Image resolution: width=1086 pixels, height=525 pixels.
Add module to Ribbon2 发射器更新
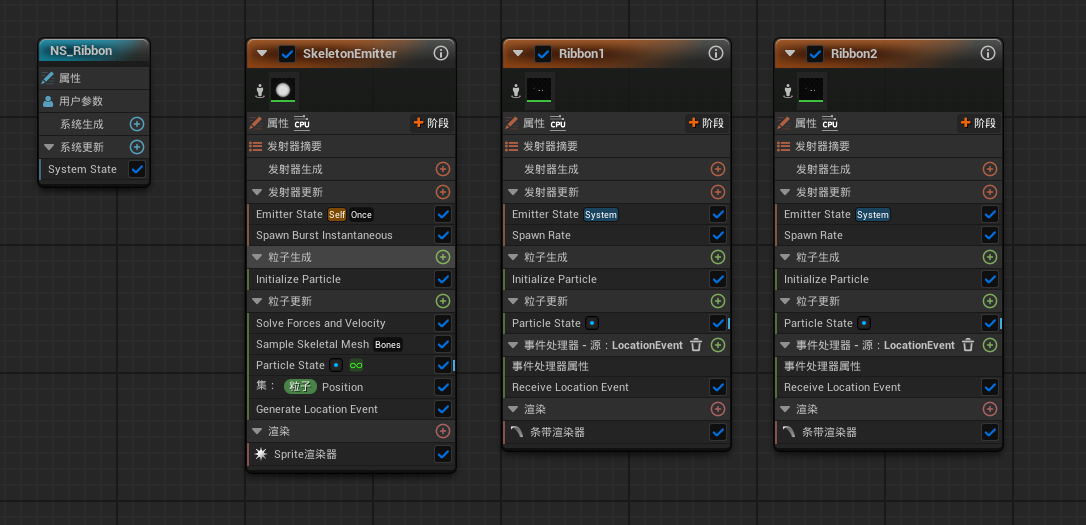(990, 192)
